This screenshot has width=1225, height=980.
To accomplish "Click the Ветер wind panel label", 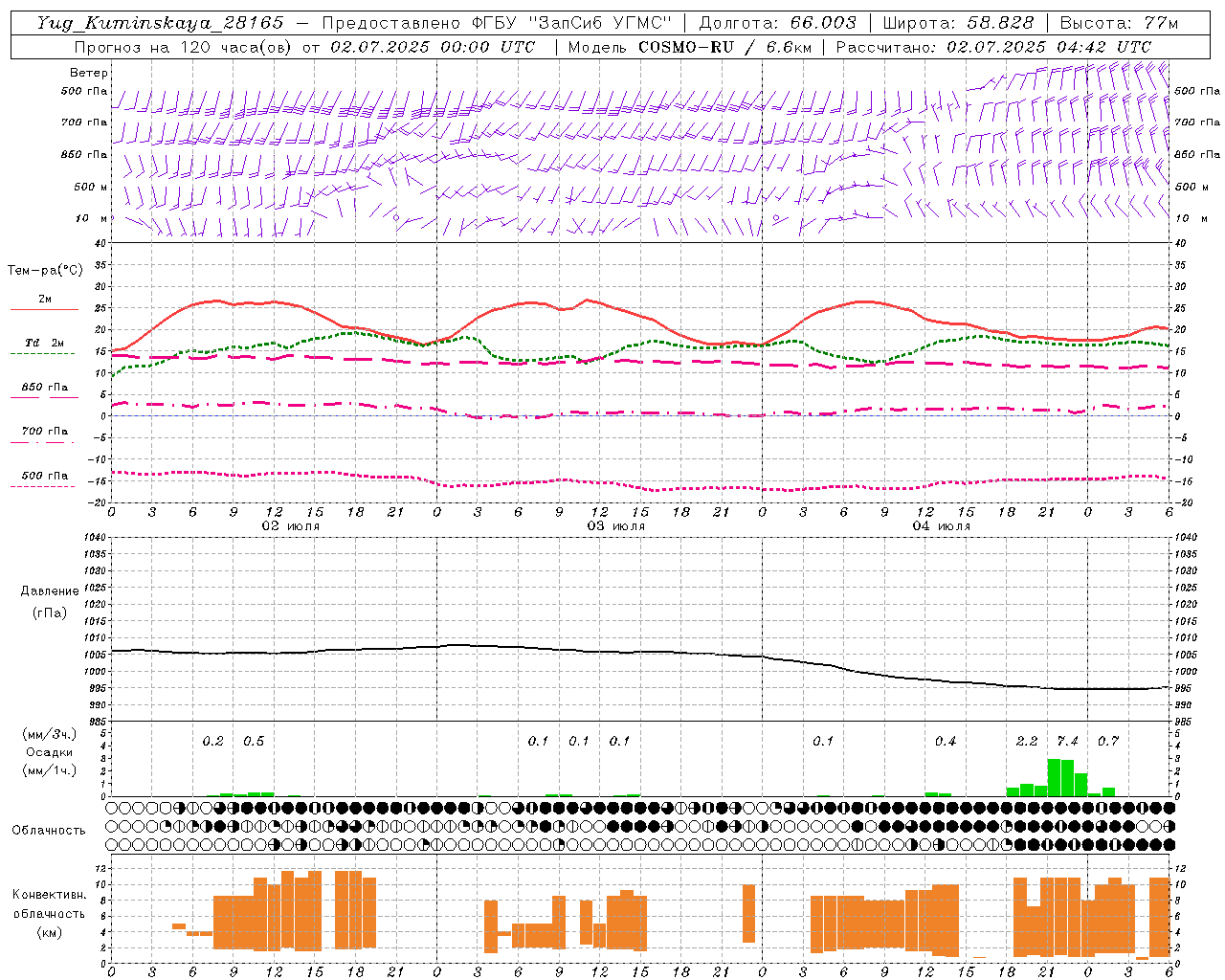I will (89, 73).
